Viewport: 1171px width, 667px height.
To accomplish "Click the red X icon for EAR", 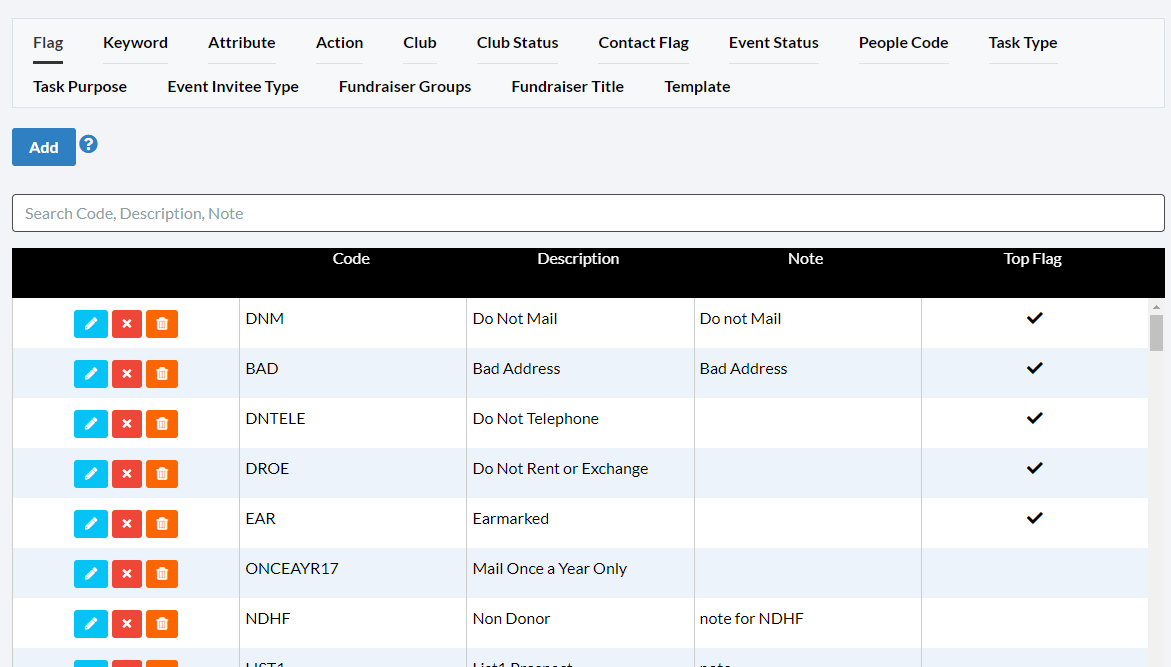I will coord(127,524).
